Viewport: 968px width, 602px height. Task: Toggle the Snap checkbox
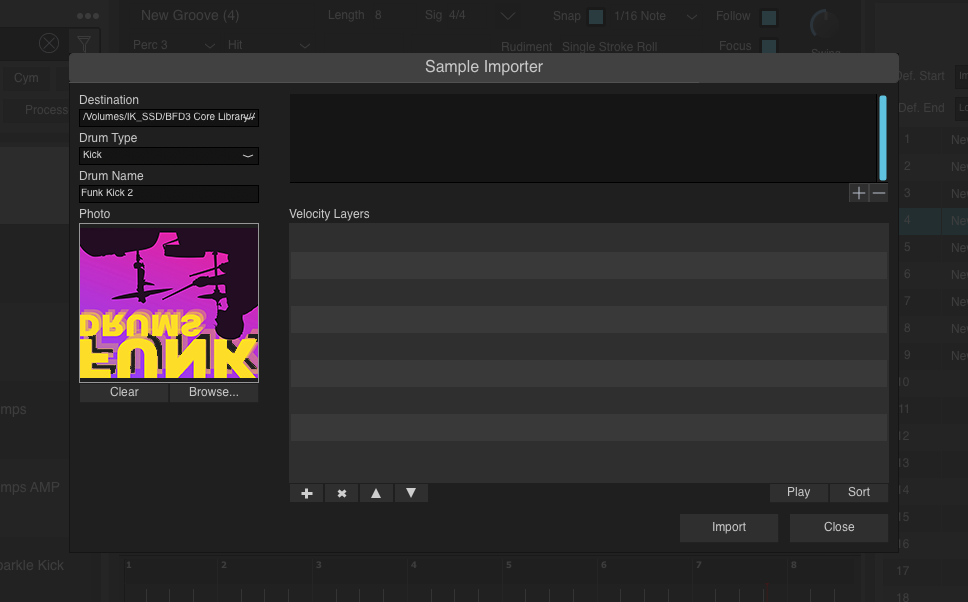596,17
